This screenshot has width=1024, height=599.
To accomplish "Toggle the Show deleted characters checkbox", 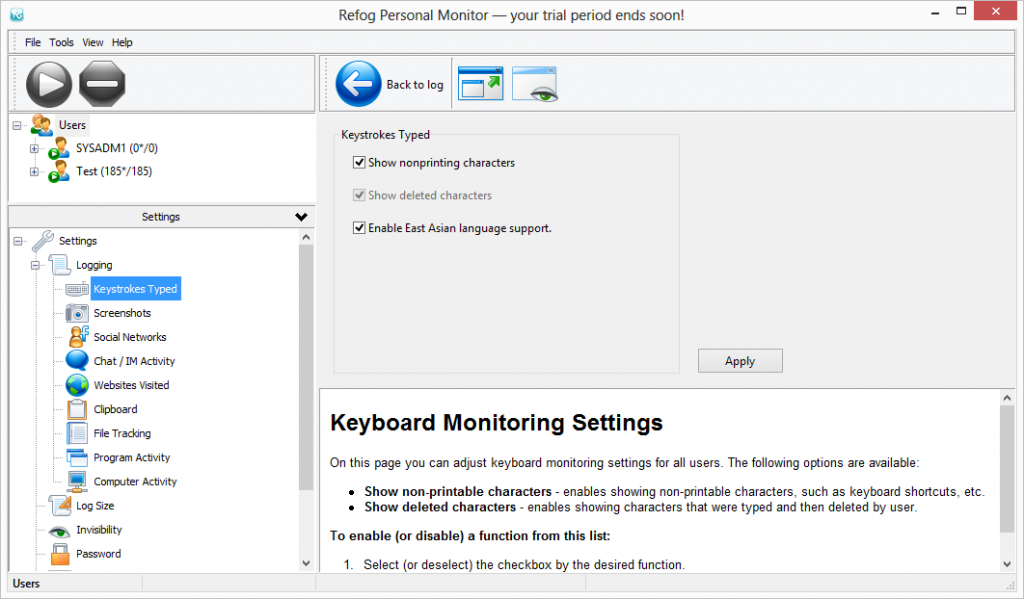I will pyautogui.click(x=359, y=195).
